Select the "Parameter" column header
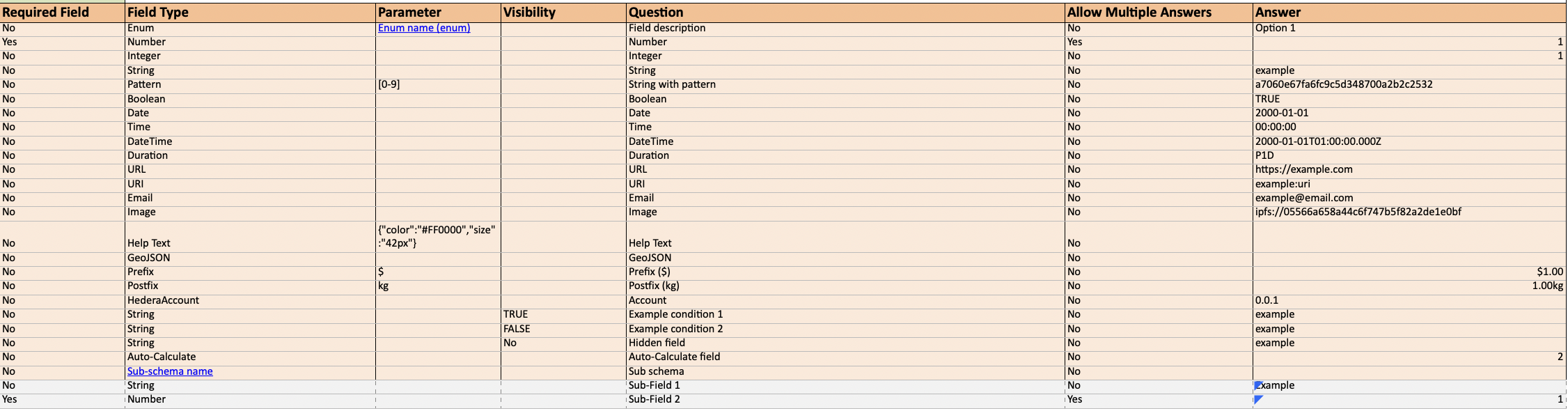Viewport: 1568px width, 411px height. coord(409,13)
